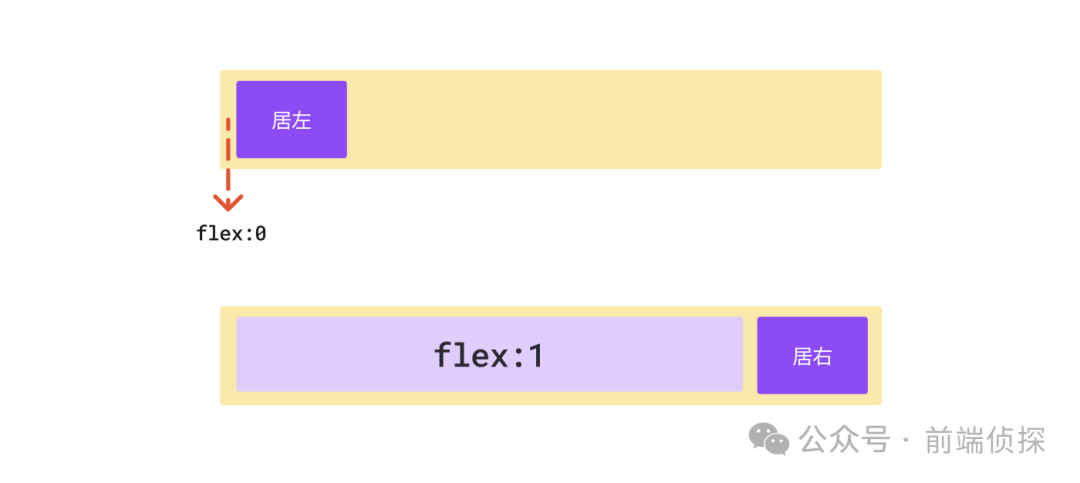Click the yellow gap between flex:1 and 居右
1080x483 pixels.
(x=750, y=356)
